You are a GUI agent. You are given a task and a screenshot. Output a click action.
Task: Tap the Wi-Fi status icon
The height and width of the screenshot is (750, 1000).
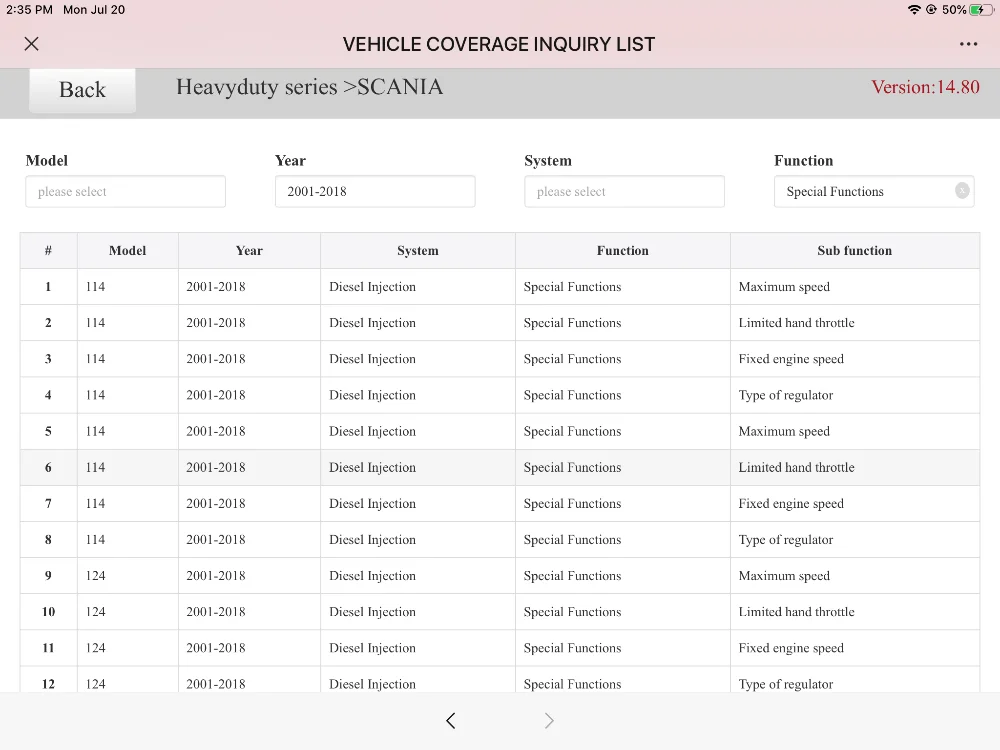pos(914,10)
